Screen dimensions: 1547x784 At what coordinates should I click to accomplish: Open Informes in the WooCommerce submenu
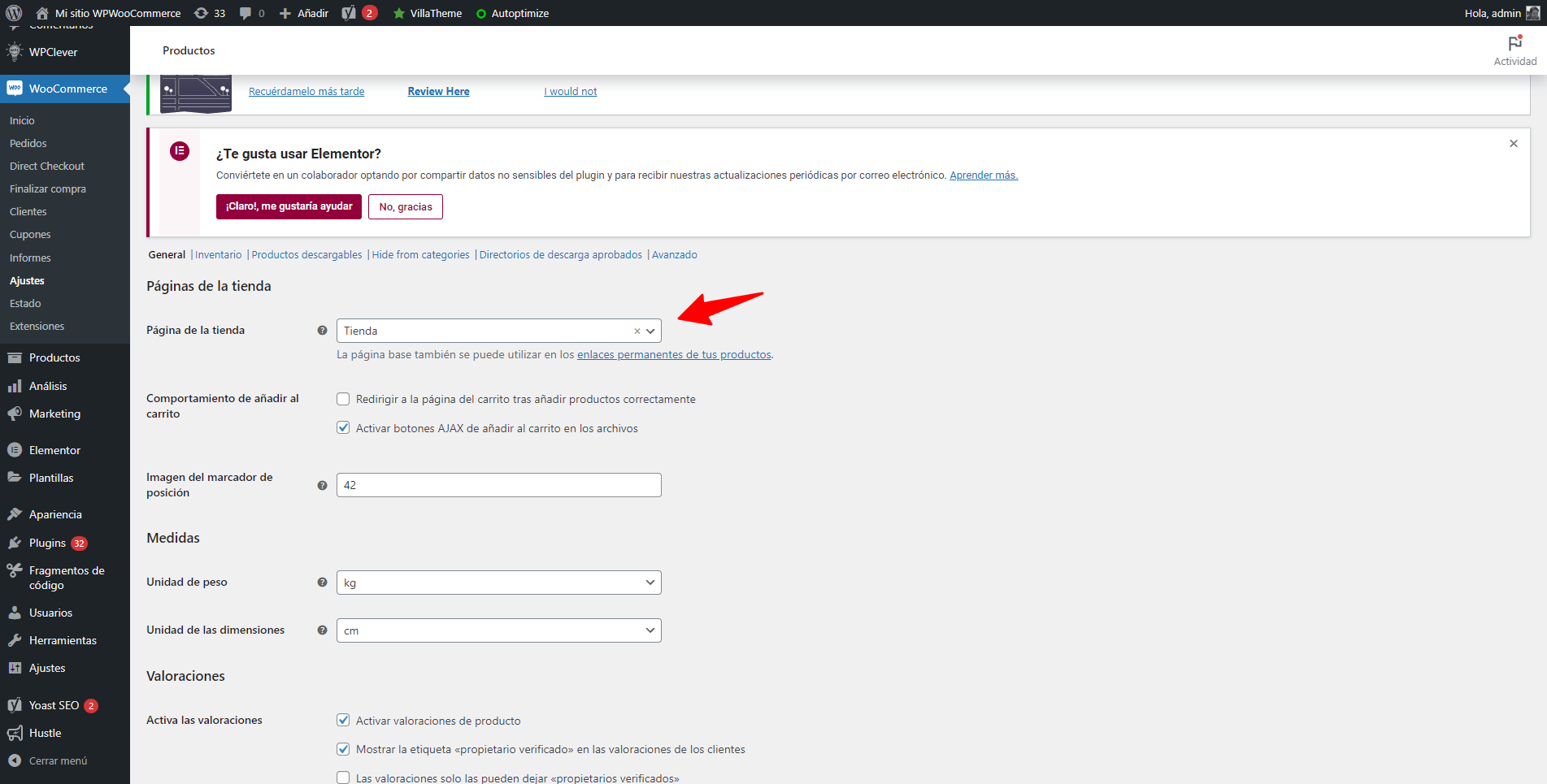pos(30,258)
